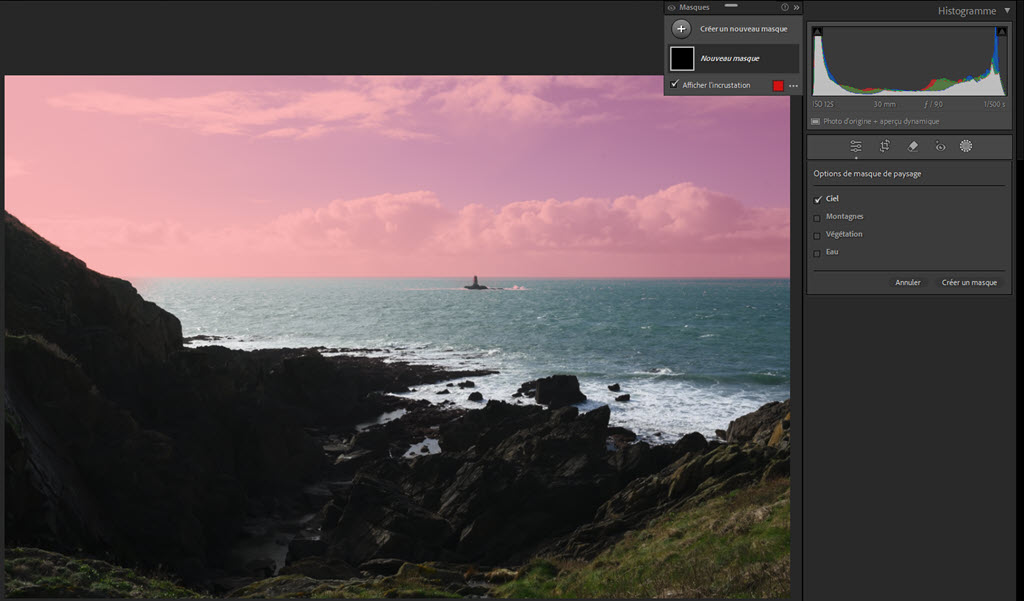Open the Edit sliders tool
The height and width of the screenshot is (601, 1024).
[x=856, y=146]
